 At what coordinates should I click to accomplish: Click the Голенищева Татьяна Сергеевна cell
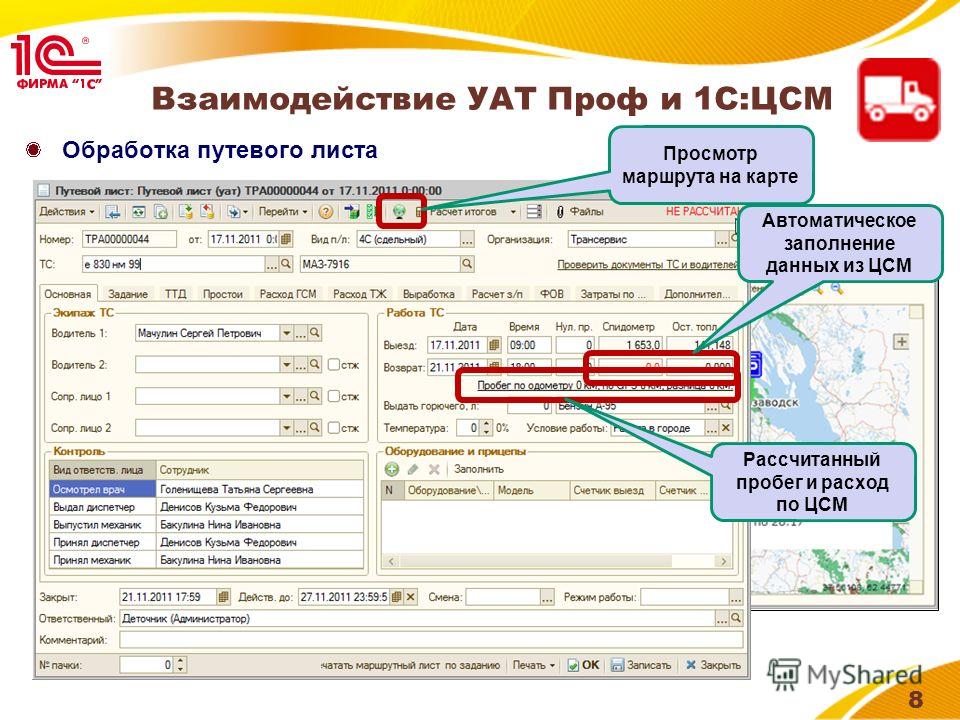(x=260, y=489)
